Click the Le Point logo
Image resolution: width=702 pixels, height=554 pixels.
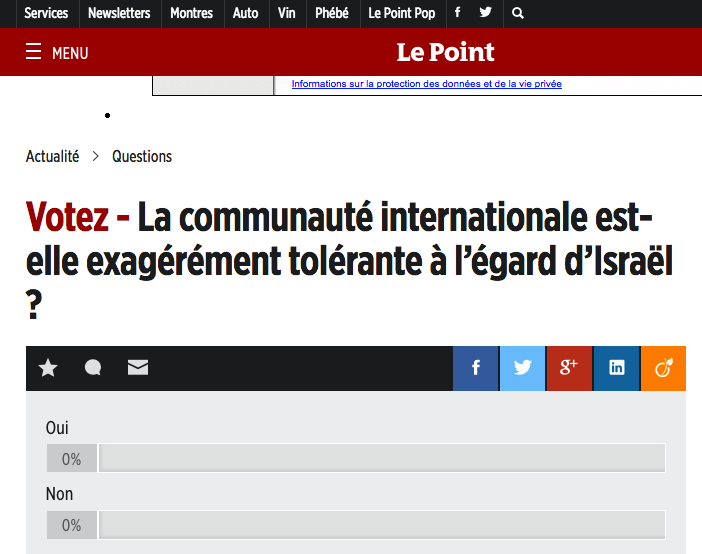click(445, 52)
